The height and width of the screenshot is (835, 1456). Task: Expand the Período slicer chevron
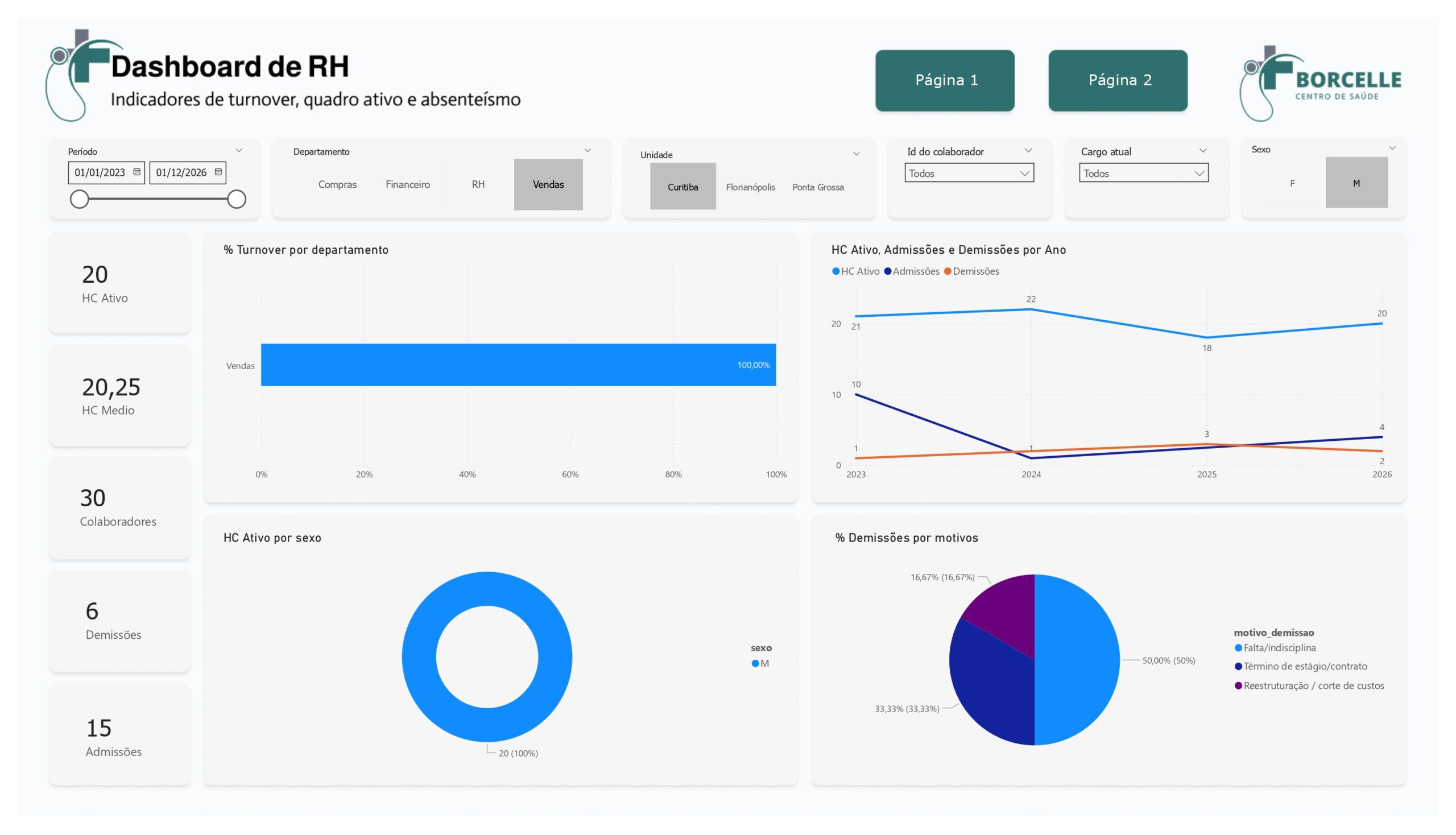[239, 151]
